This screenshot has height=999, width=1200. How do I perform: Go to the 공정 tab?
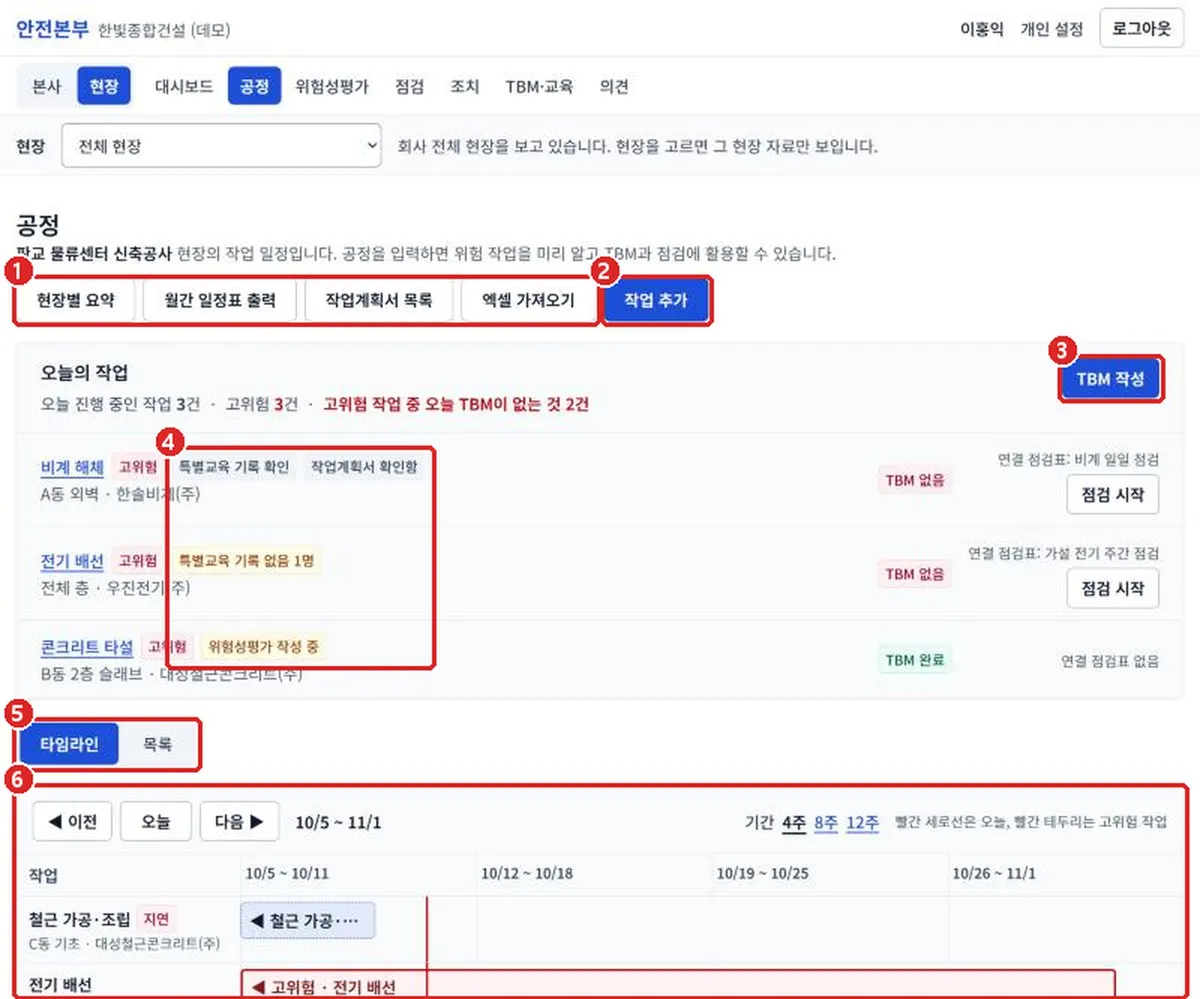(x=254, y=87)
